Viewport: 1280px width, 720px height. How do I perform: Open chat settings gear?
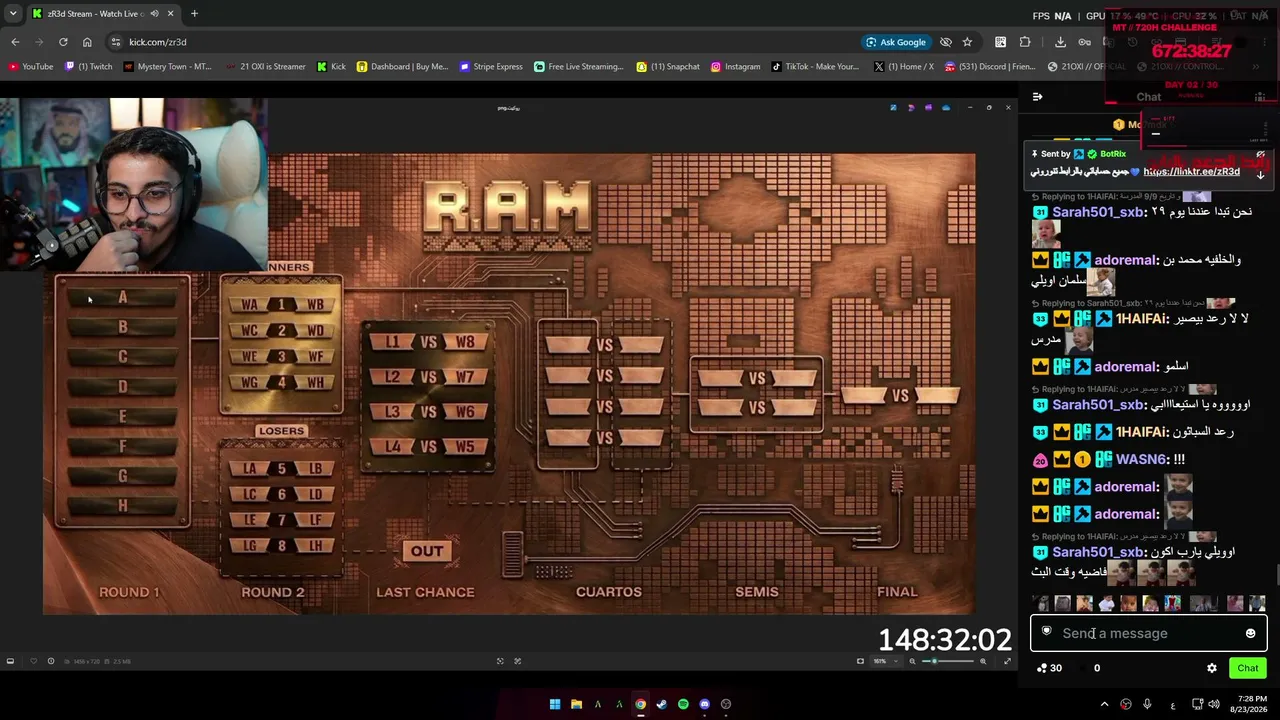pyautogui.click(x=1212, y=668)
